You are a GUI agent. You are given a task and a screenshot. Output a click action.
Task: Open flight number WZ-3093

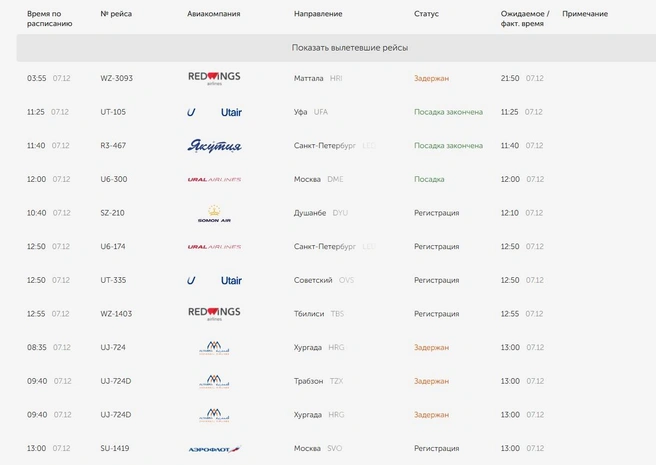coord(116,78)
